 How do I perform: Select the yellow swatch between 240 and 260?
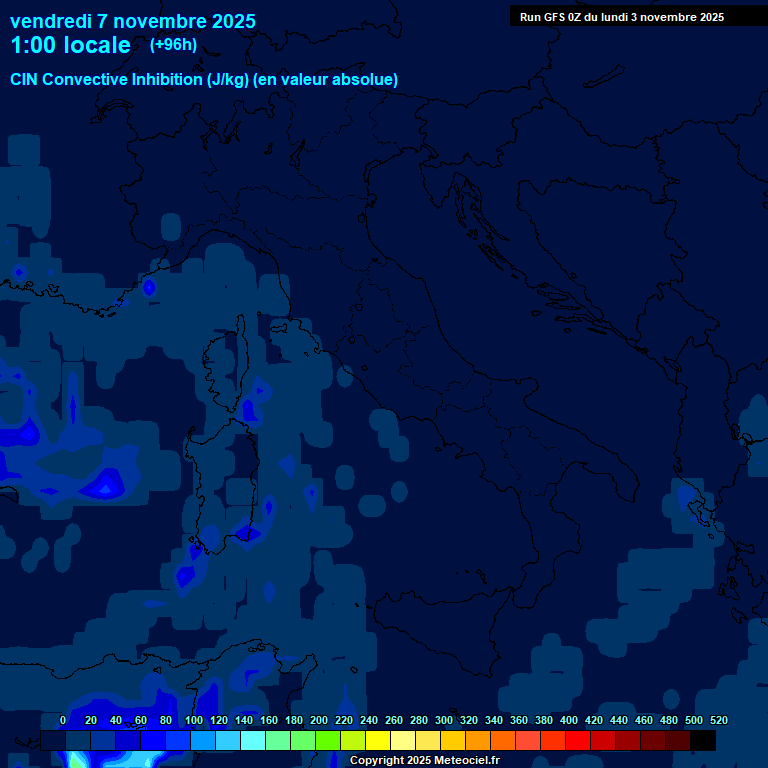[378, 740]
